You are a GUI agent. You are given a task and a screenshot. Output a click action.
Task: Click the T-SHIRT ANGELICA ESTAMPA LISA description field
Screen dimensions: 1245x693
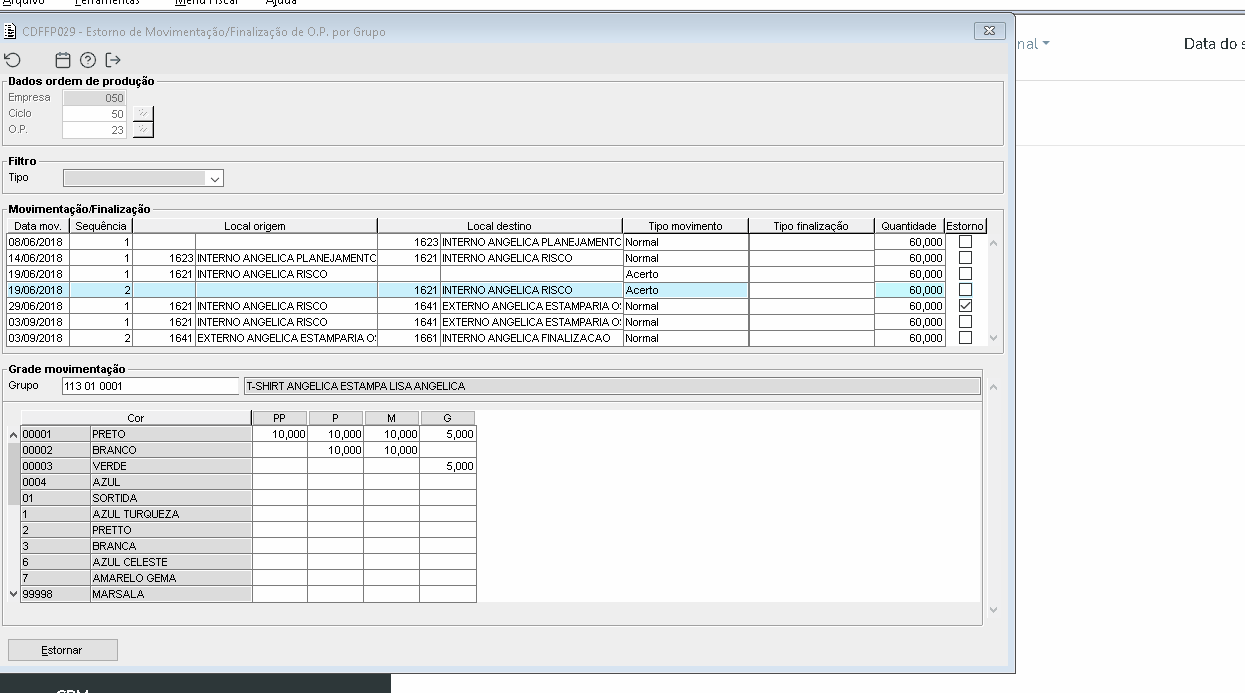[612, 386]
